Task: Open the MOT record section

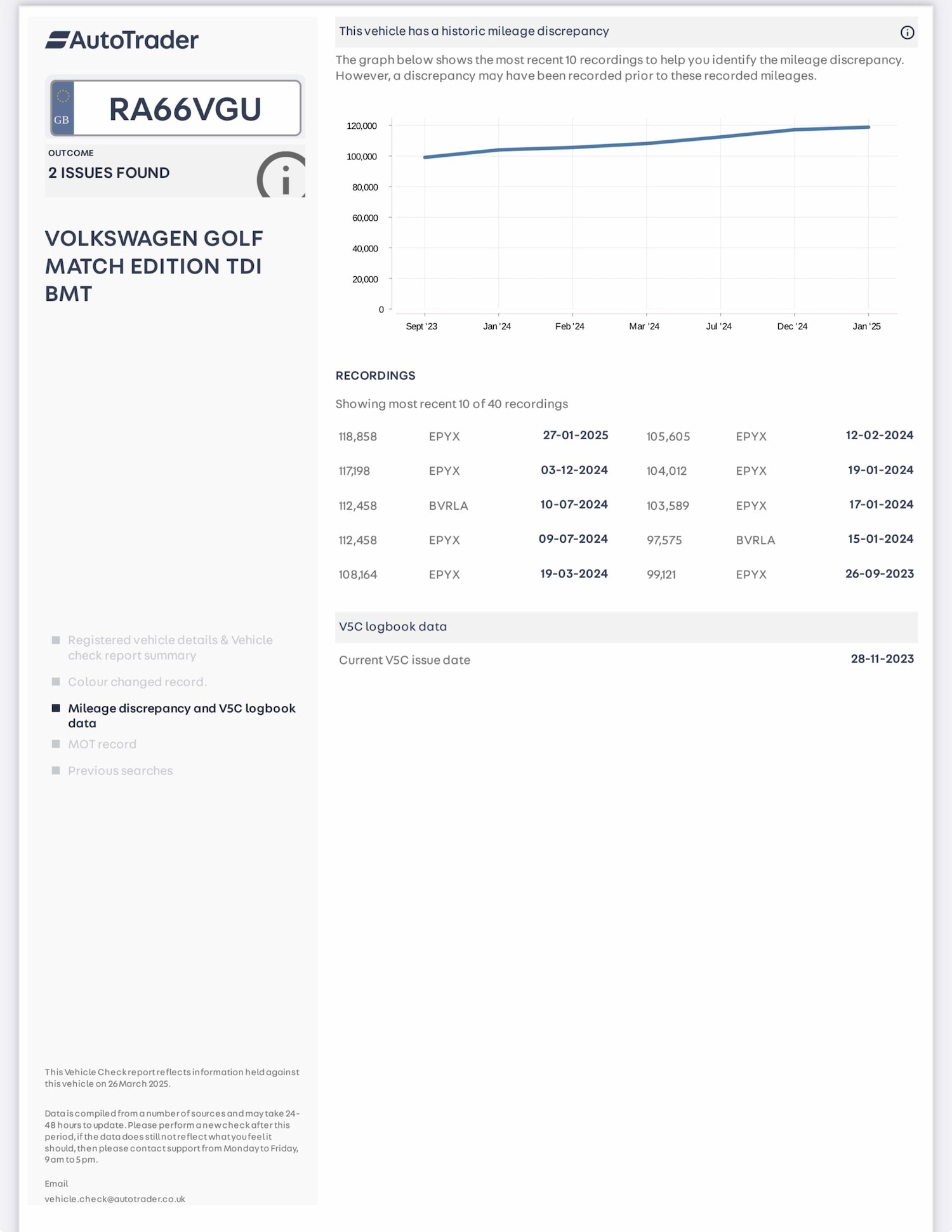Action: click(x=102, y=744)
